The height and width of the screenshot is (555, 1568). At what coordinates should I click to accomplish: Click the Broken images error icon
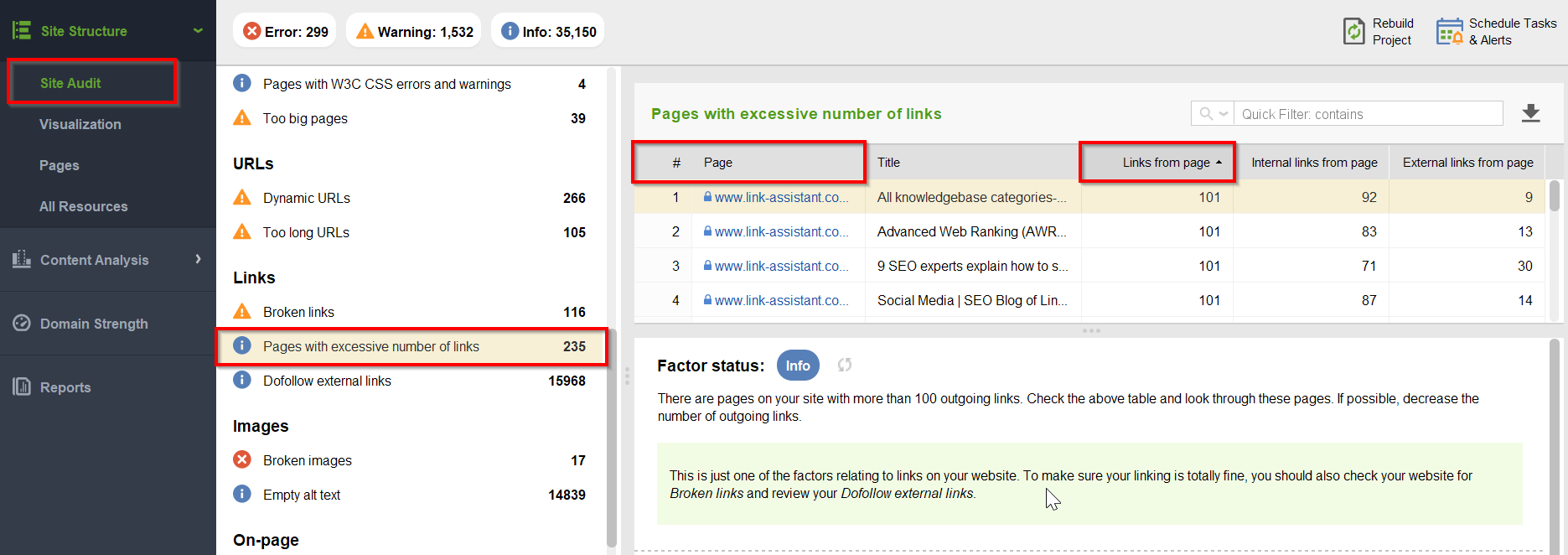pyautogui.click(x=242, y=459)
